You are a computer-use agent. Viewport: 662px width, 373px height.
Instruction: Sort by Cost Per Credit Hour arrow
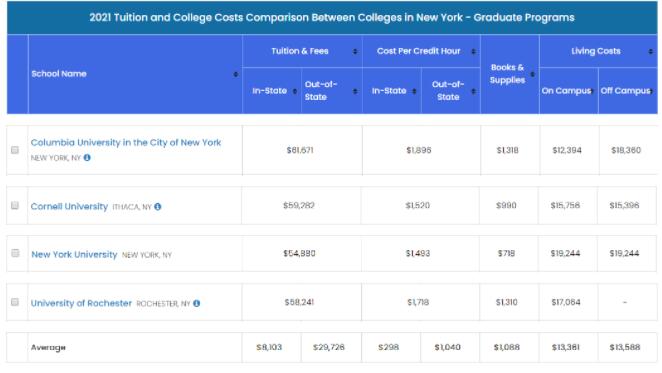(473, 52)
